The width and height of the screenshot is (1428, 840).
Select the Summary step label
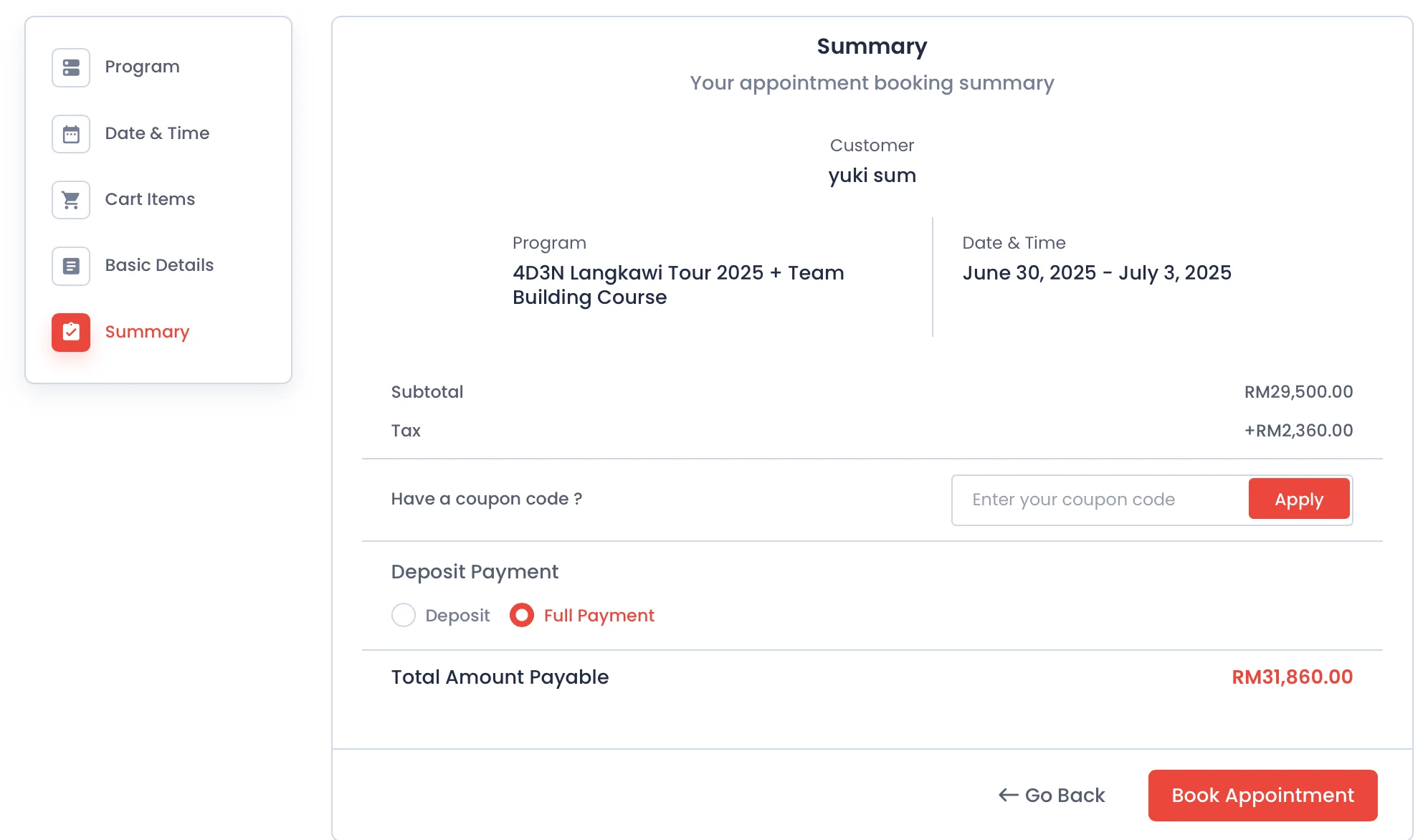point(147,332)
